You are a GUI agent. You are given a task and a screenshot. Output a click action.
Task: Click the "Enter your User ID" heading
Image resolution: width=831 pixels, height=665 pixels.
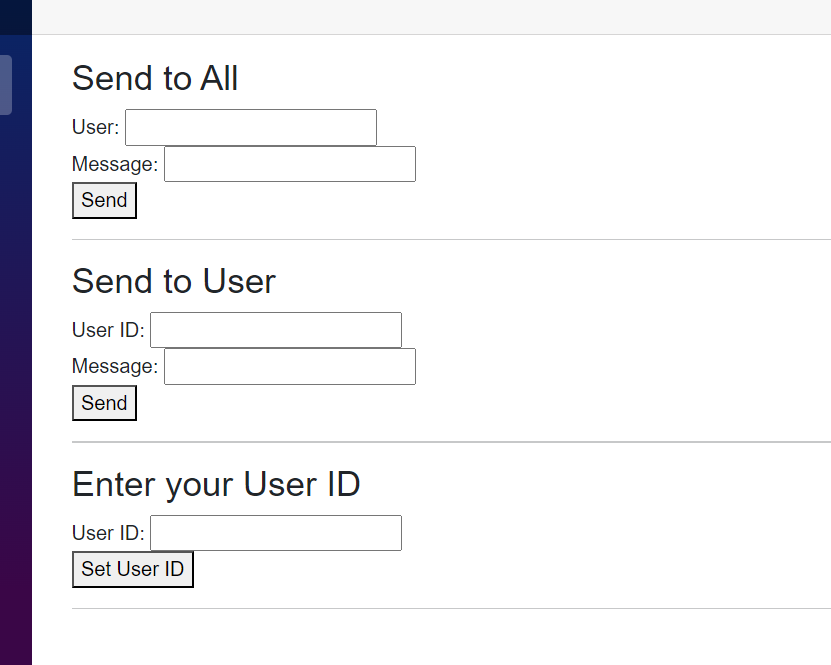click(216, 484)
